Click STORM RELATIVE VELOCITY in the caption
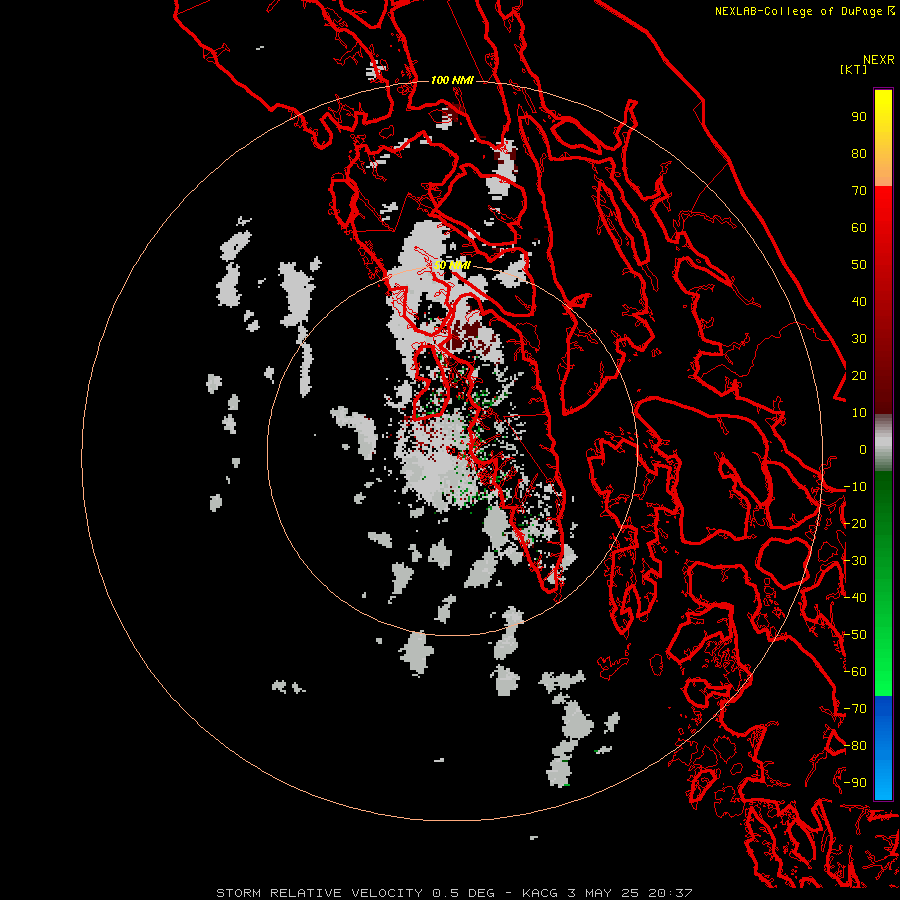Screen dimensions: 900x900 coord(319,893)
